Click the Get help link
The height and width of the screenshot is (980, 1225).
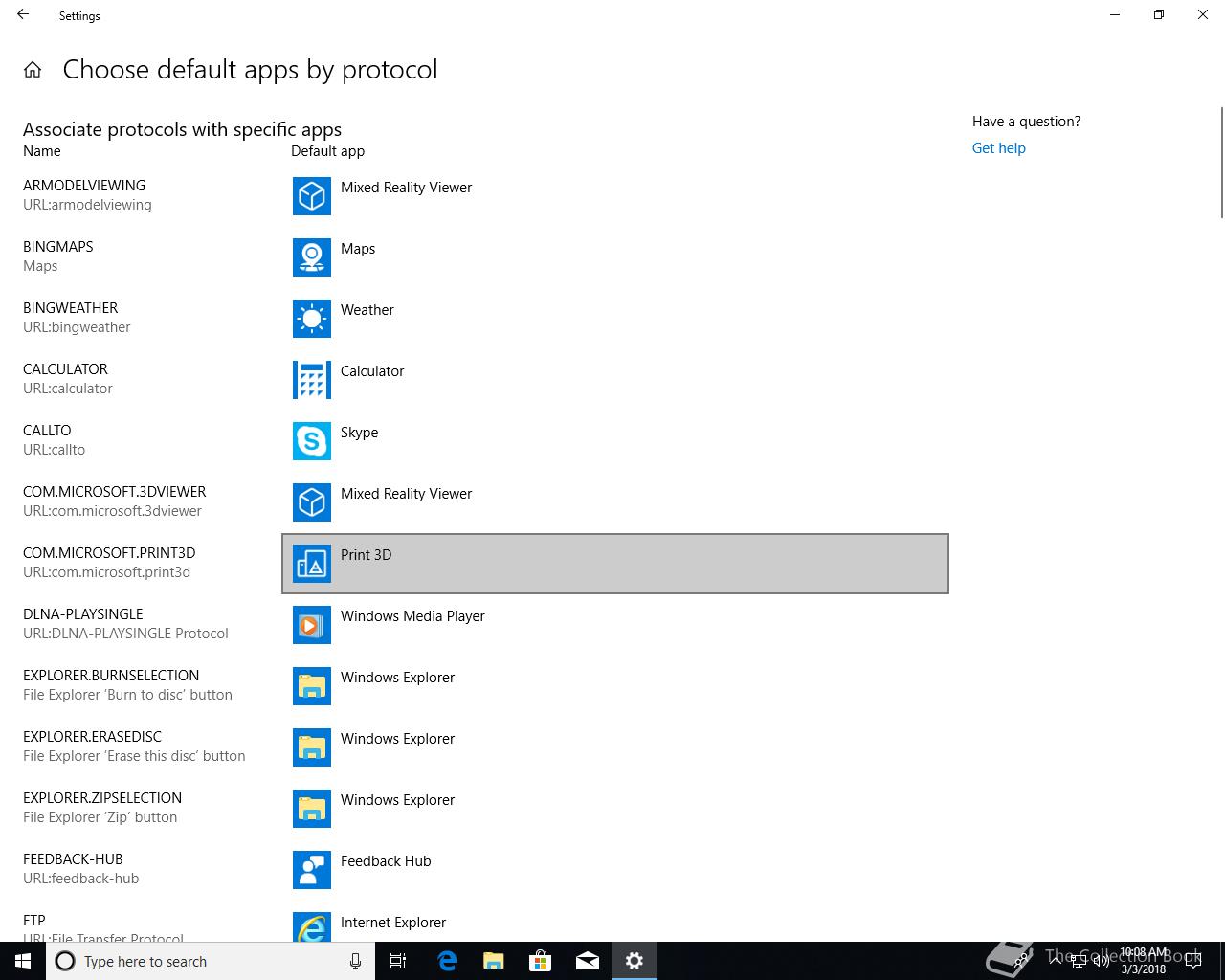[x=998, y=148]
